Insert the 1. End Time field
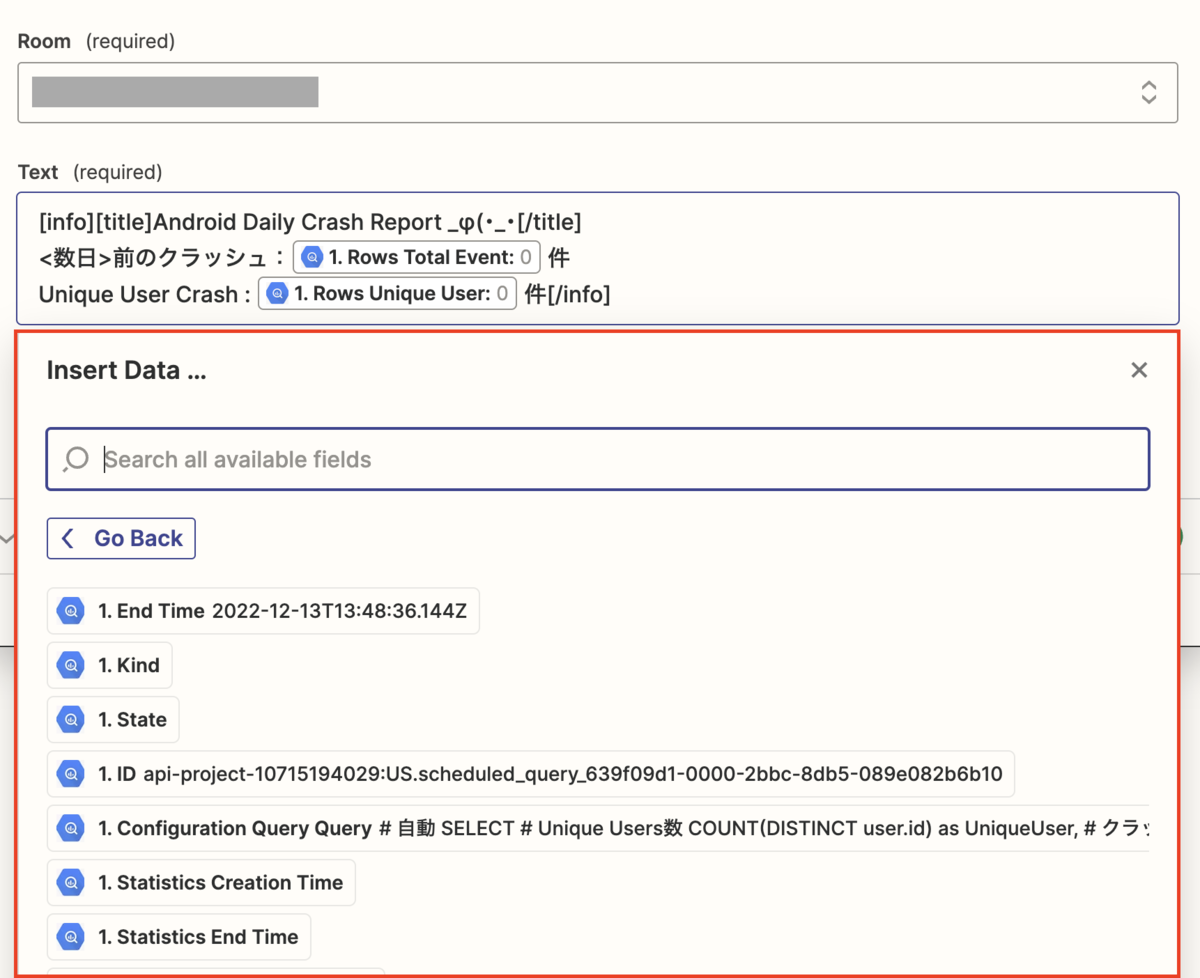This screenshot has height=978, width=1200. point(263,611)
